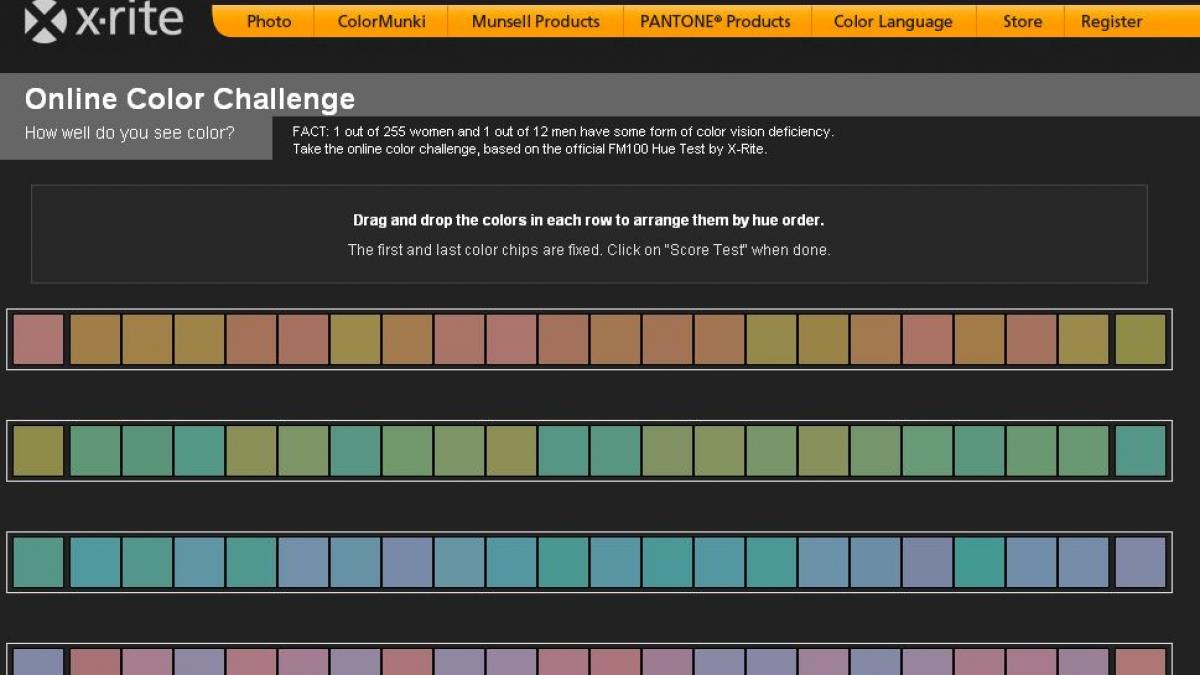Select the fixed olive chip ending the first row

(x=1140, y=340)
